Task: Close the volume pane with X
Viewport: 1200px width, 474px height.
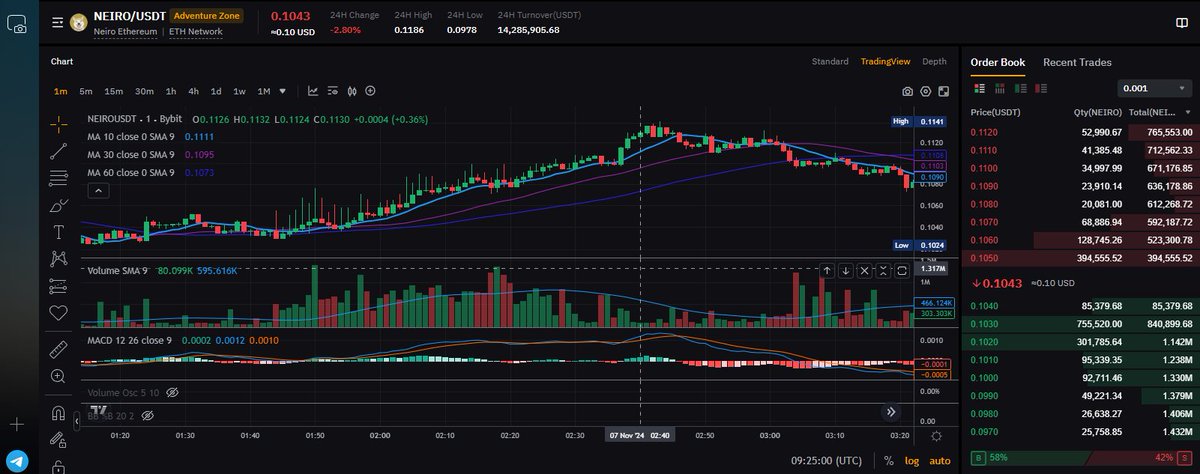Action: point(865,271)
